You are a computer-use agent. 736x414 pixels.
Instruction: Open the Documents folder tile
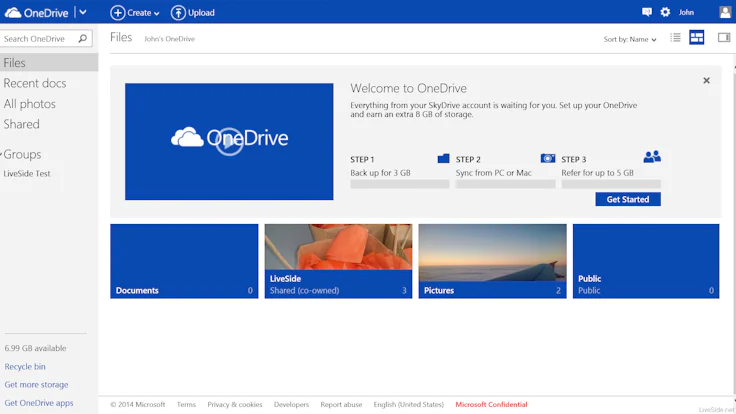184,261
